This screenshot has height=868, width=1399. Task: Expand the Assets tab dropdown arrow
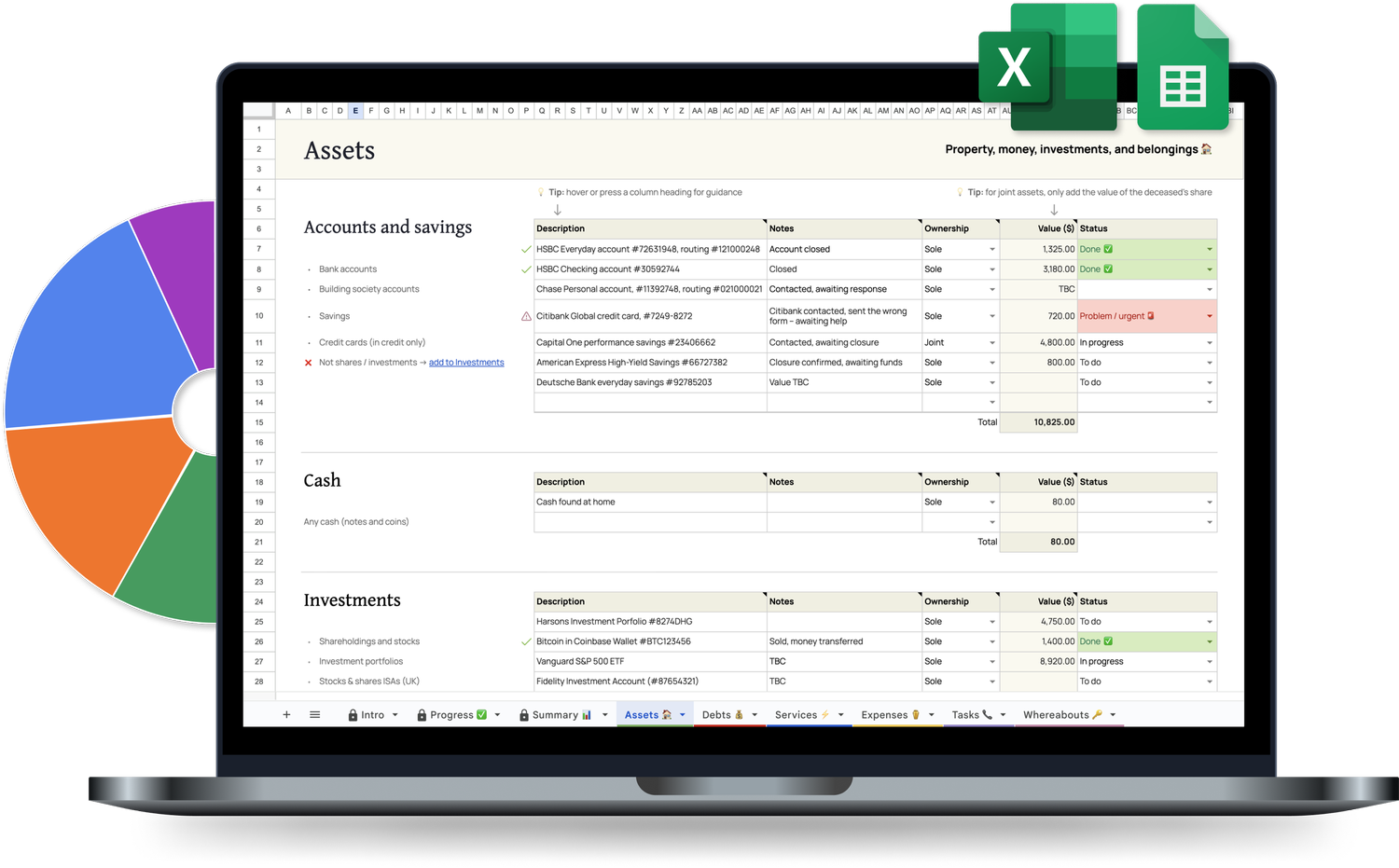(x=682, y=714)
